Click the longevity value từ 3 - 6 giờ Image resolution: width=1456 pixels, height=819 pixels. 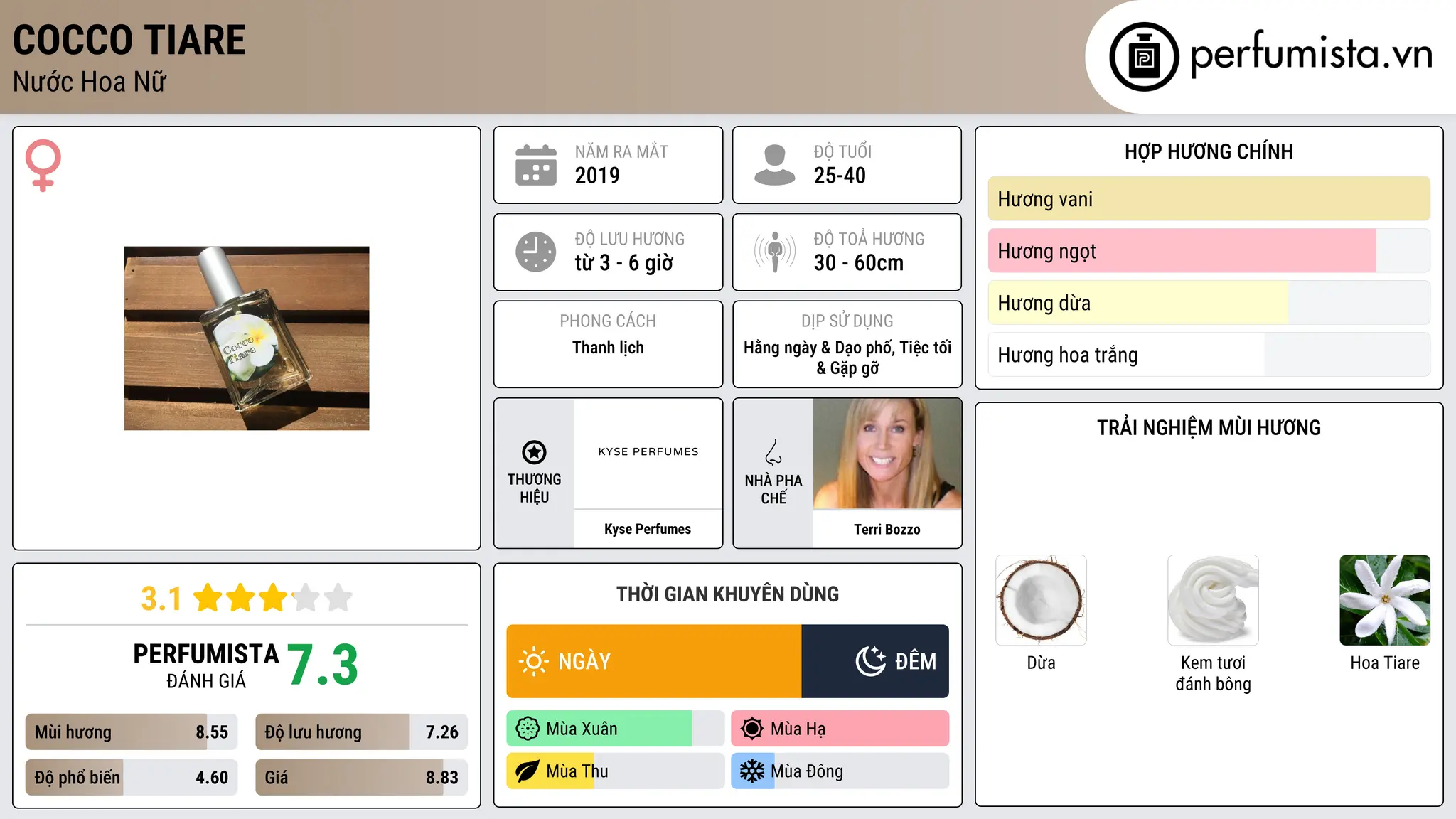click(624, 263)
